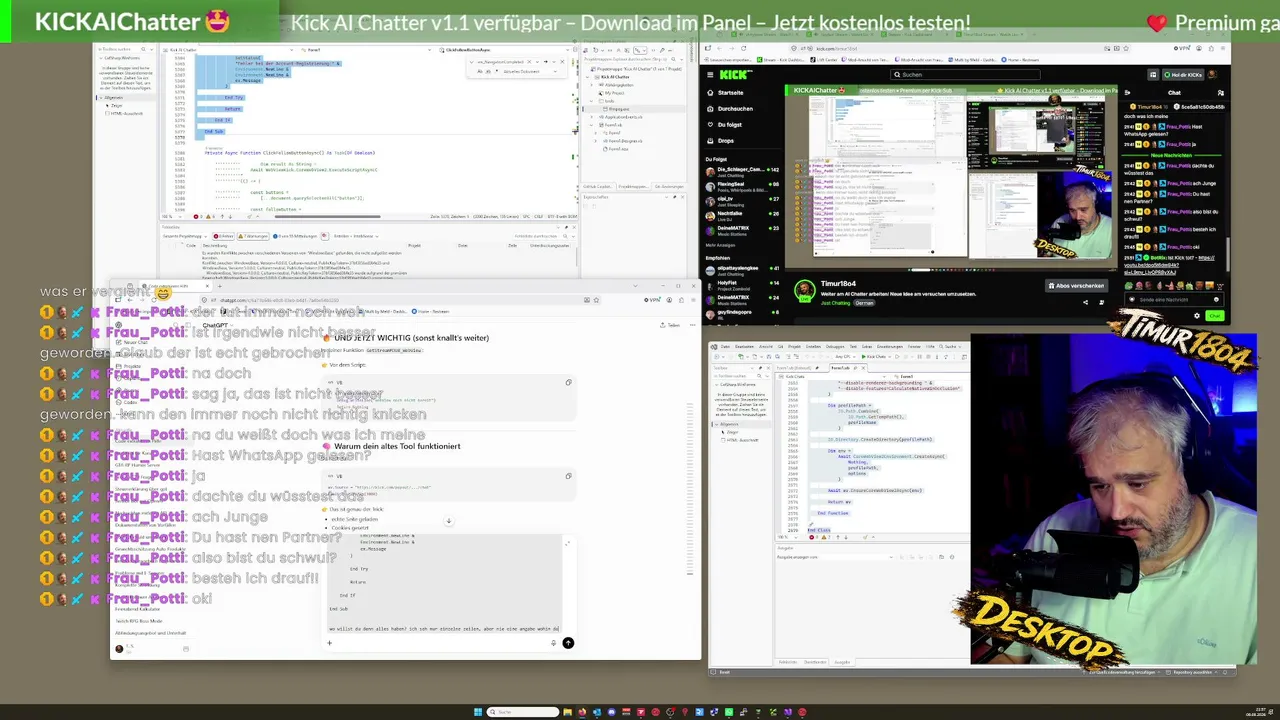Open the Gesamte Projektmappe scope dropdown
This screenshot has height=720, width=1280.
186,236
